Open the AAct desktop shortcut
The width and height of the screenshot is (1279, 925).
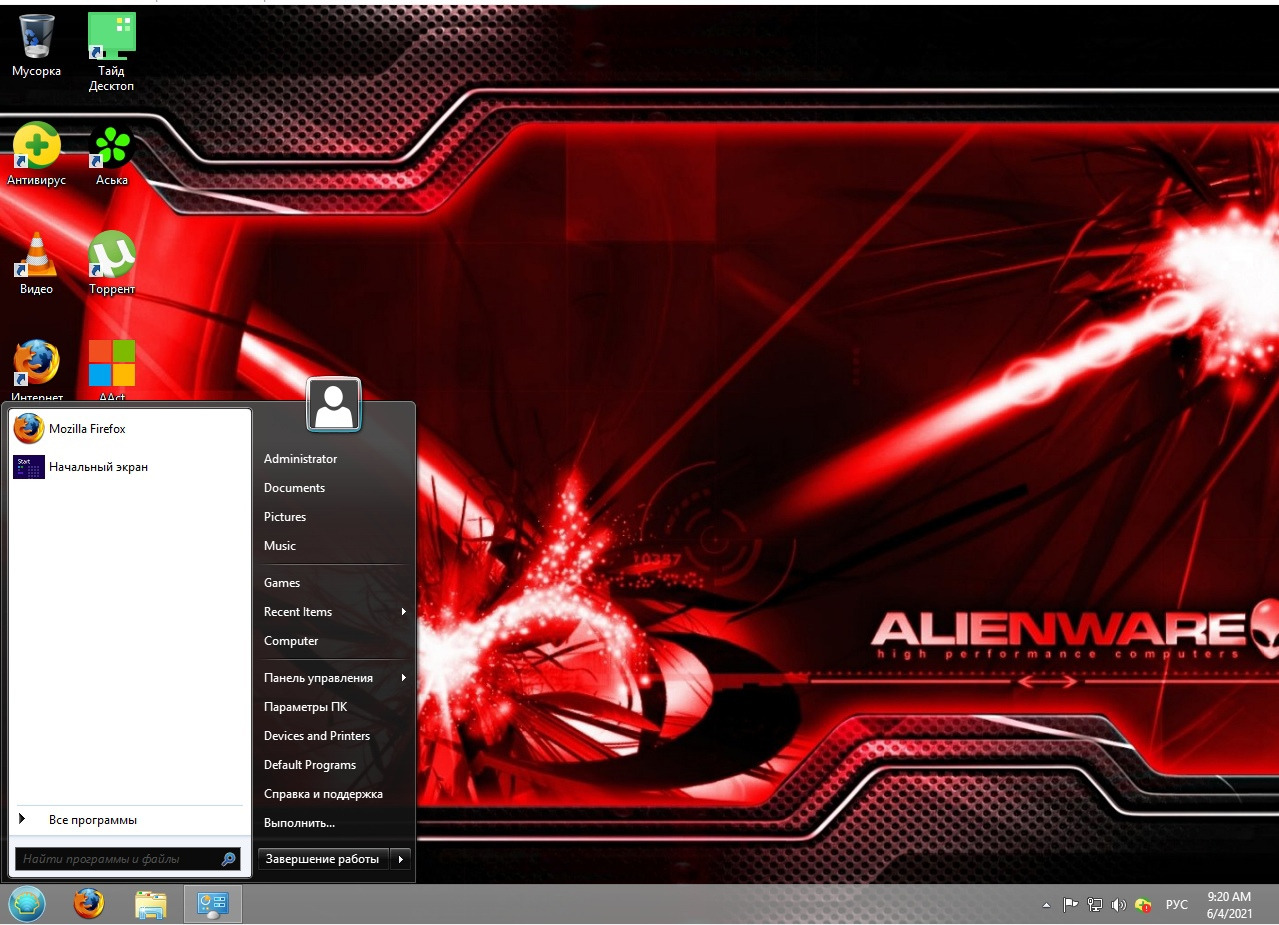[112, 370]
